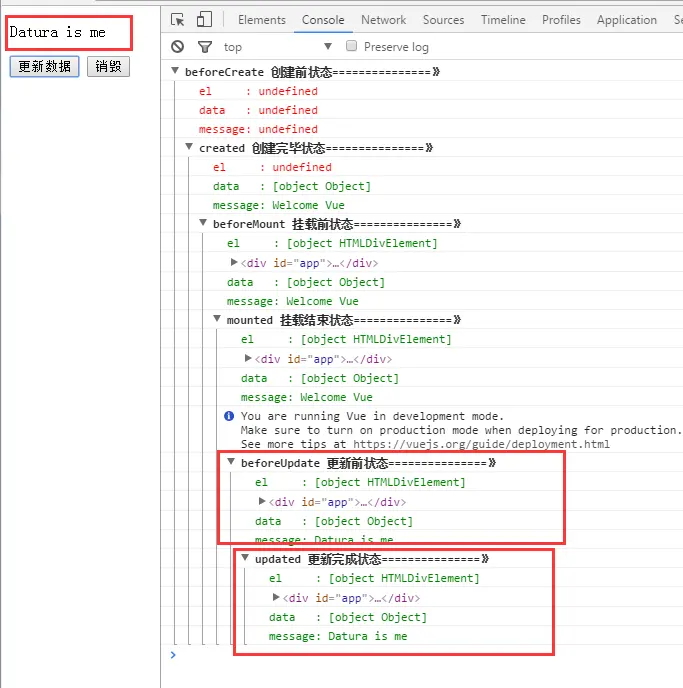Toggle the device toolbar icon
The width and height of the screenshot is (683, 688).
(204, 20)
